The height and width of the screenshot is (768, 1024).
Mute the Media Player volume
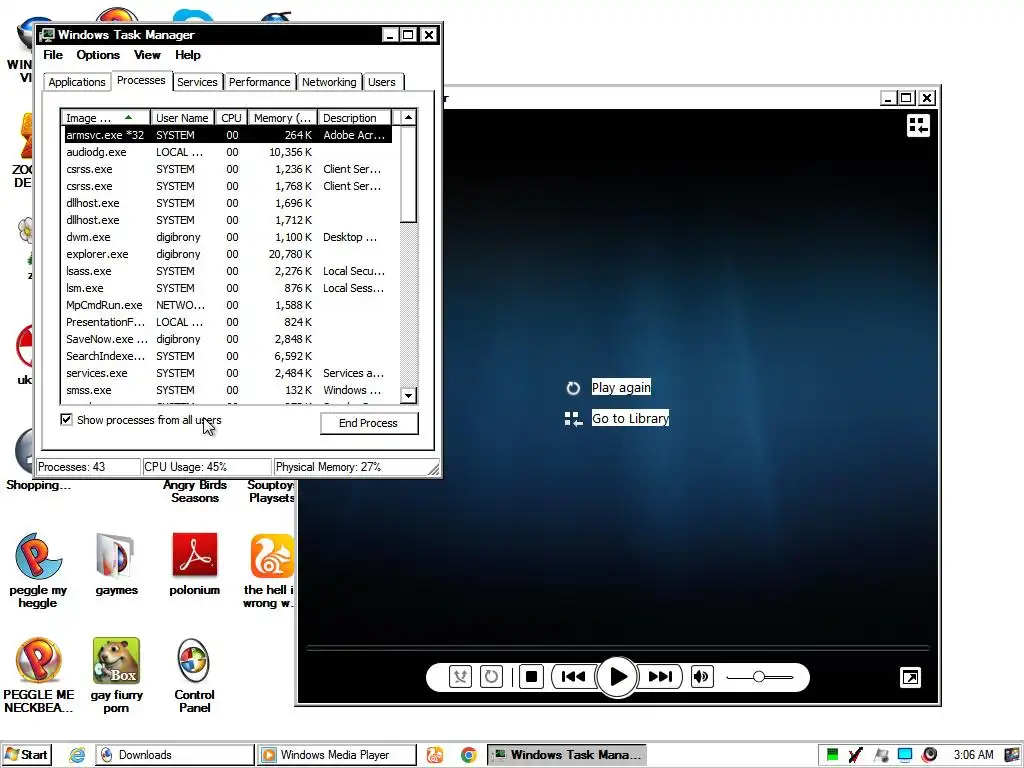(702, 677)
